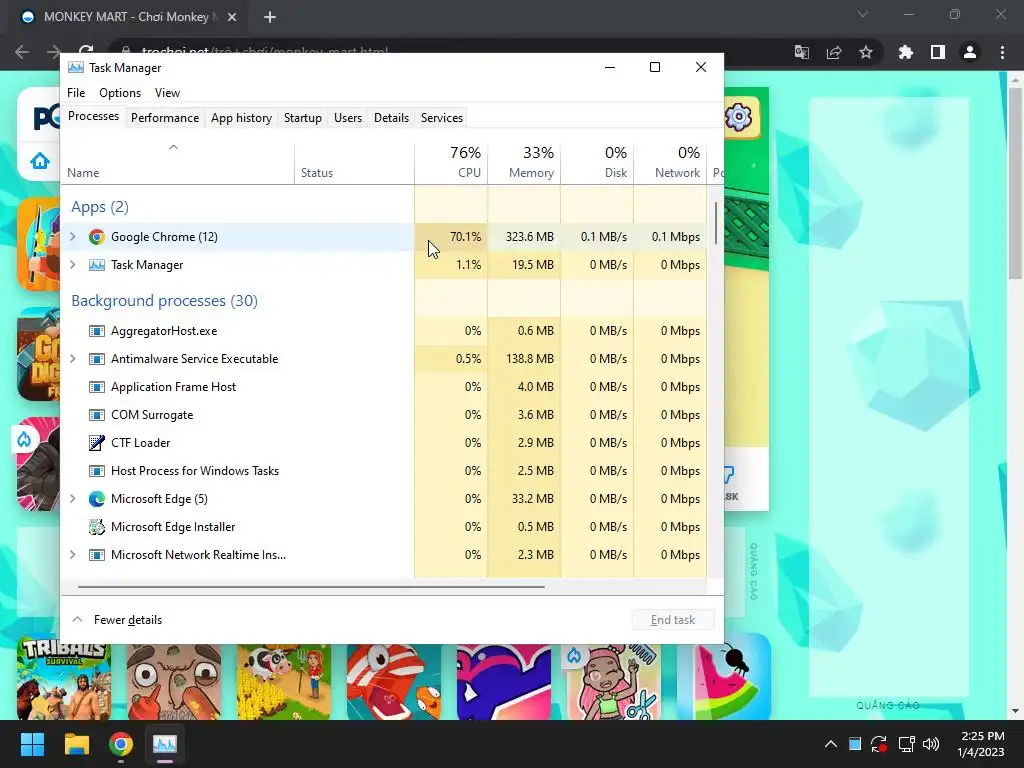Viewport: 1024px width, 768px height.
Task: Click the Status column header
Action: click(x=355, y=163)
